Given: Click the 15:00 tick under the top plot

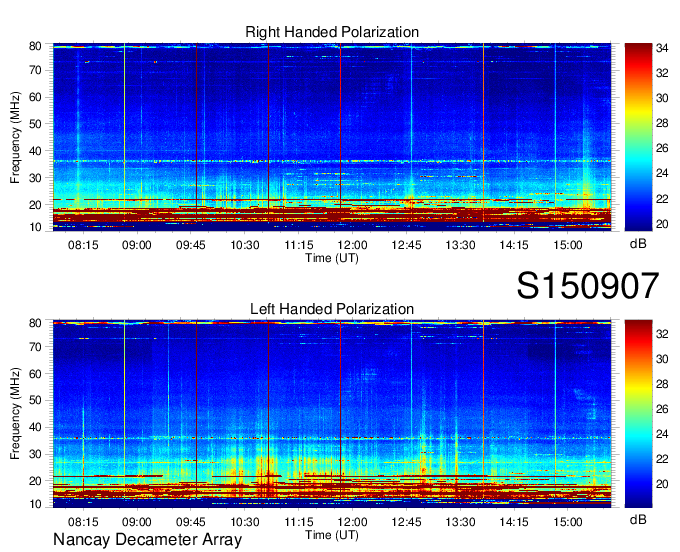Looking at the screenshot, I should coord(568,245).
